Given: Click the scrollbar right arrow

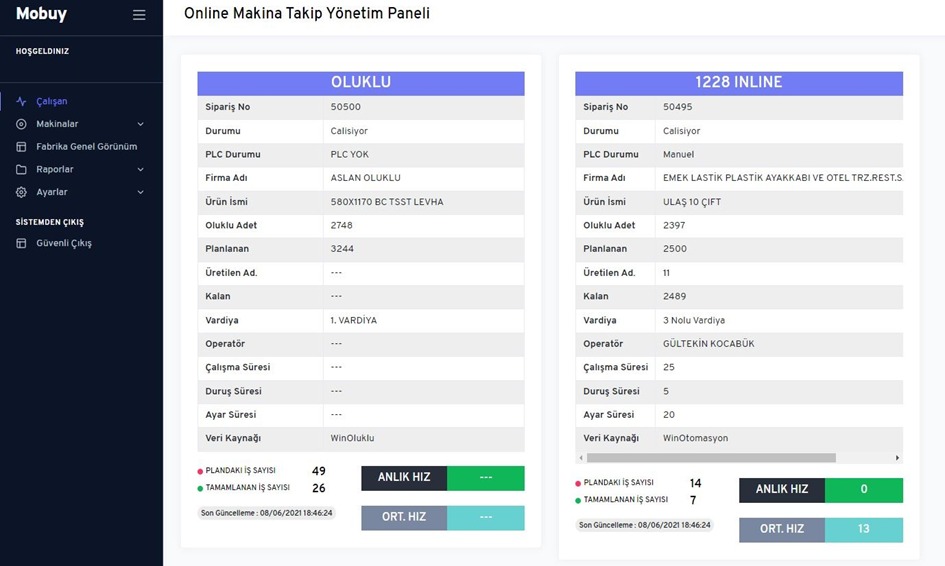Looking at the screenshot, I should pyautogui.click(x=897, y=458).
